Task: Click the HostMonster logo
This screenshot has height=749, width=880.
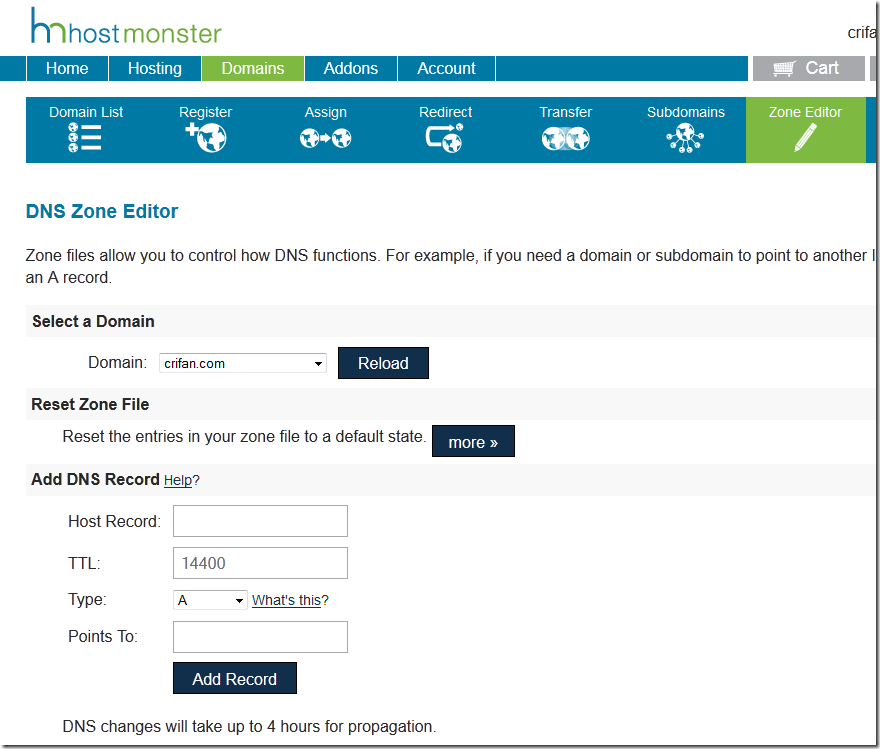Action: pyautogui.click(x=126, y=27)
